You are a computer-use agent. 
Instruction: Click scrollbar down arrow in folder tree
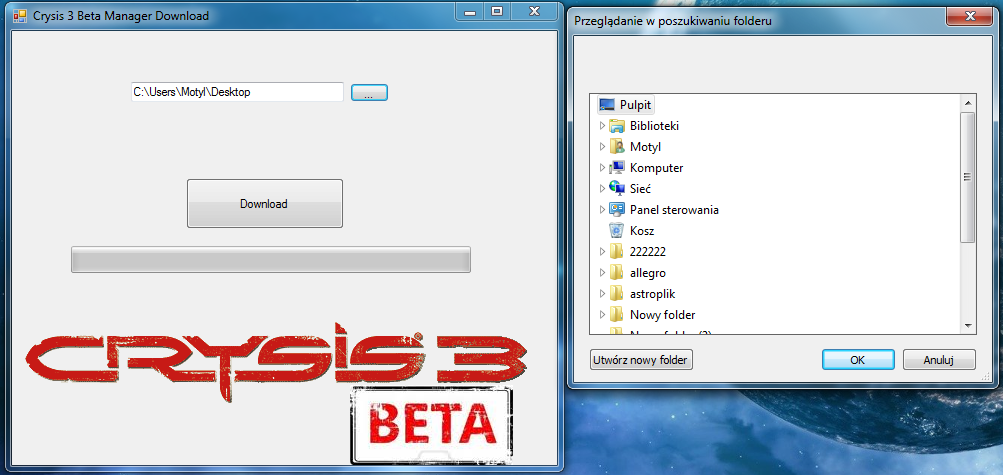[968, 326]
